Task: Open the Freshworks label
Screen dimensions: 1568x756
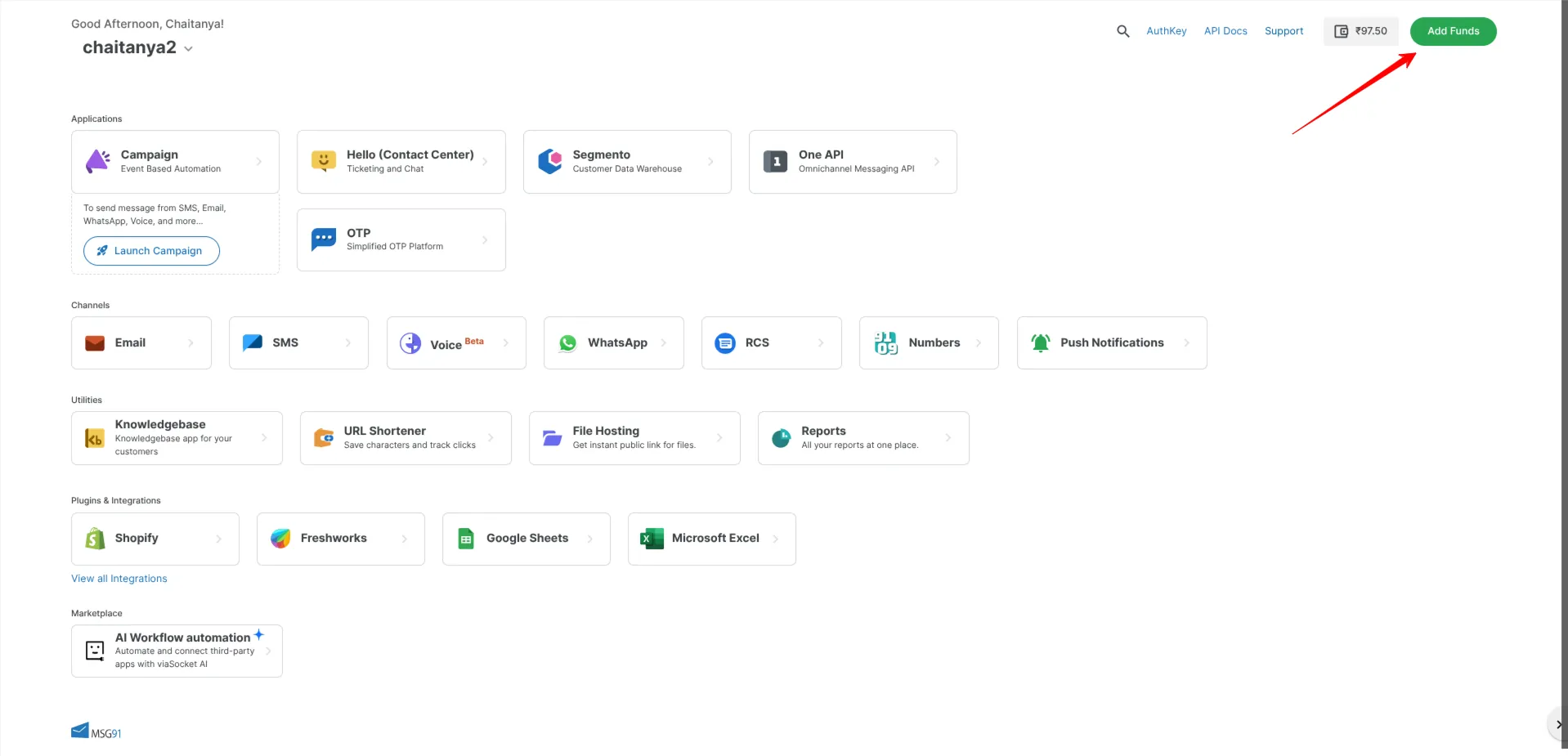Action: point(334,538)
